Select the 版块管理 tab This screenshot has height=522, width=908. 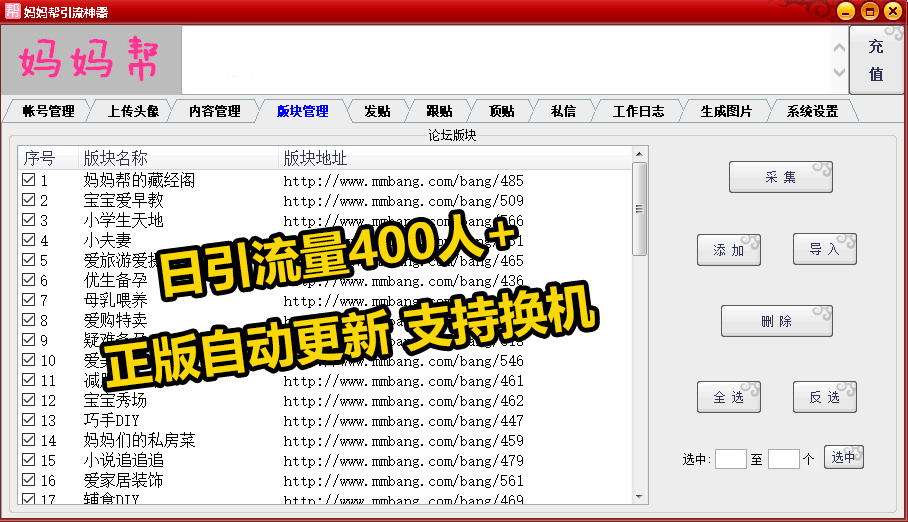[x=302, y=111]
